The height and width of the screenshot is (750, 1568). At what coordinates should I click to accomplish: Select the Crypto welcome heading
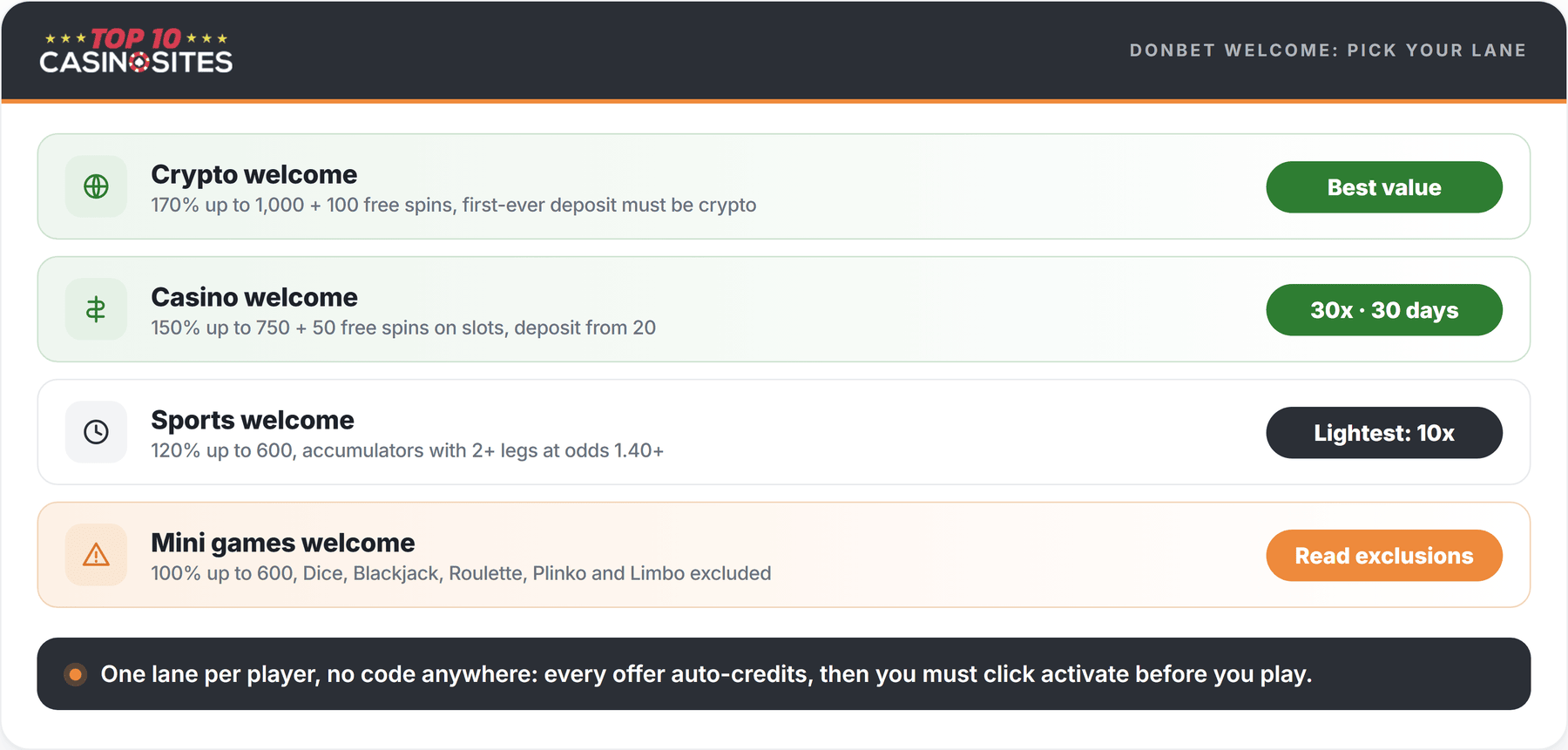coord(254,175)
